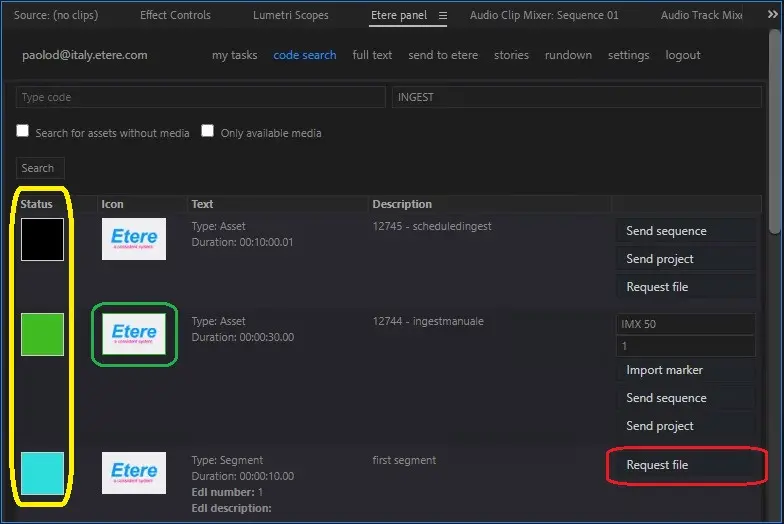Click Request file for first segment
The image size is (784, 524).
click(657, 465)
